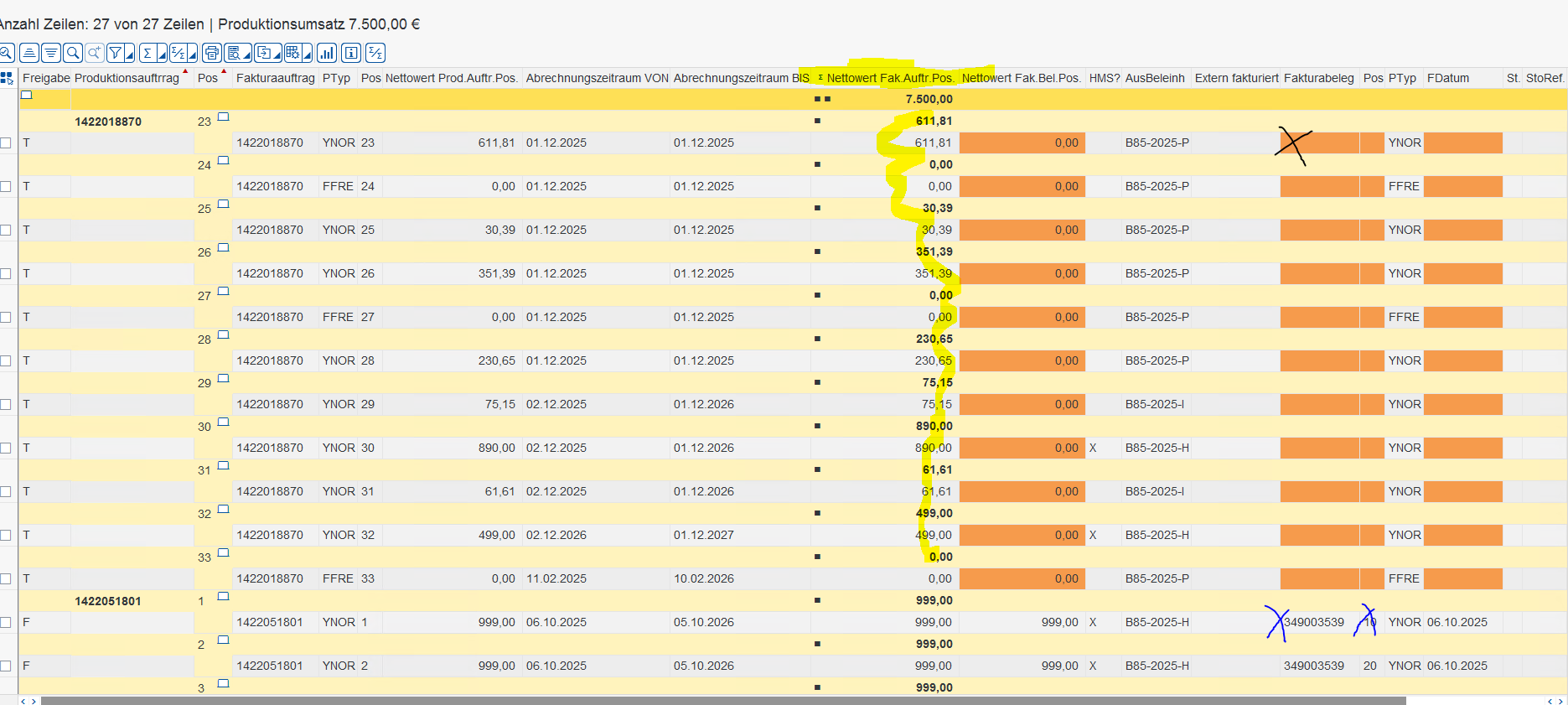This screenshot has height=705, width=1568.
Task: Show the information icon
Action: pyautogui.click(x=352, y=53)
